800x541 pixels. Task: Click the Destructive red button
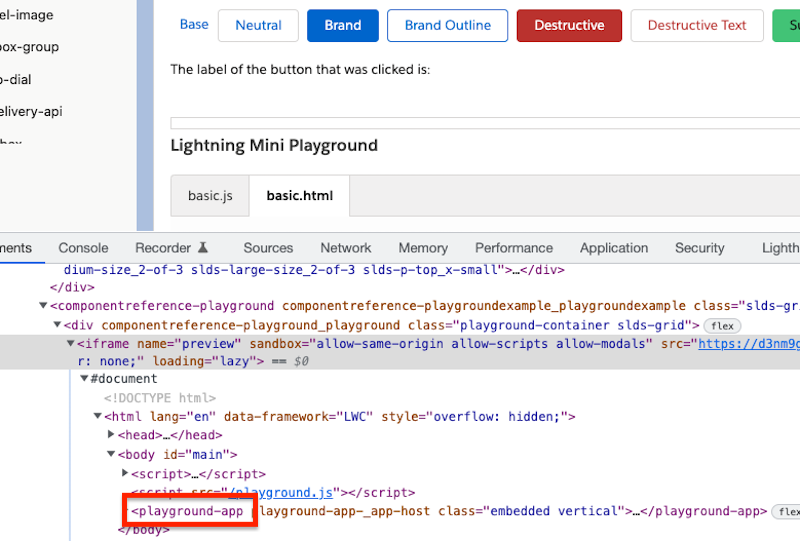pyautogui.click(x=569, y=26)
